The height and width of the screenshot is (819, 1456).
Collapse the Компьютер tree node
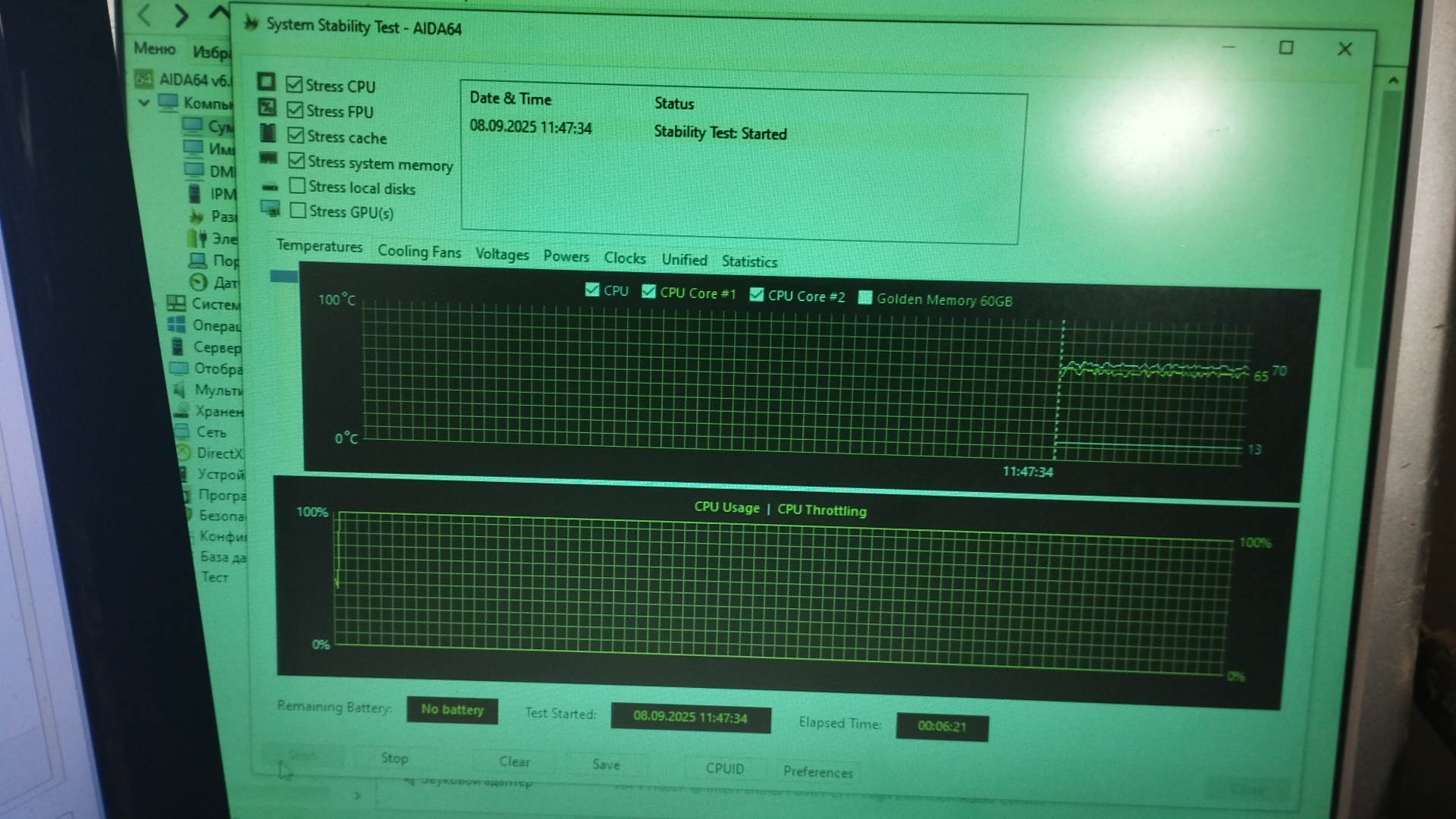tap(144, 102)
